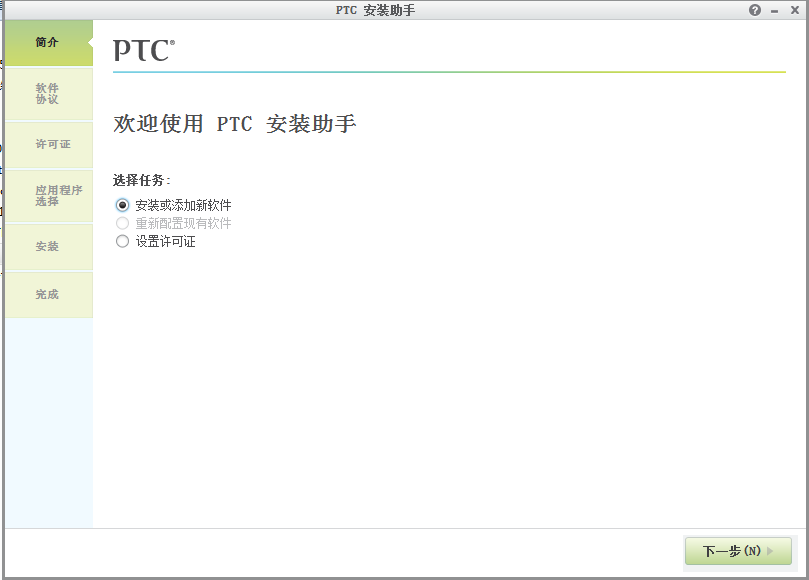Click the PTC logo
This screenshot has width=809, height=580.
tap(144, 51)
